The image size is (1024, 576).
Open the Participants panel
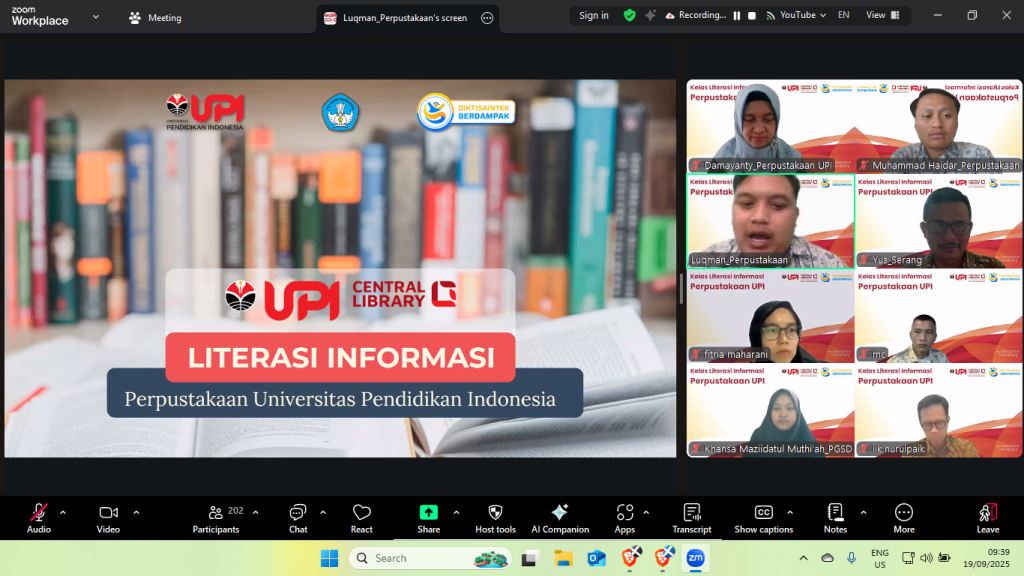coord(216,517)
